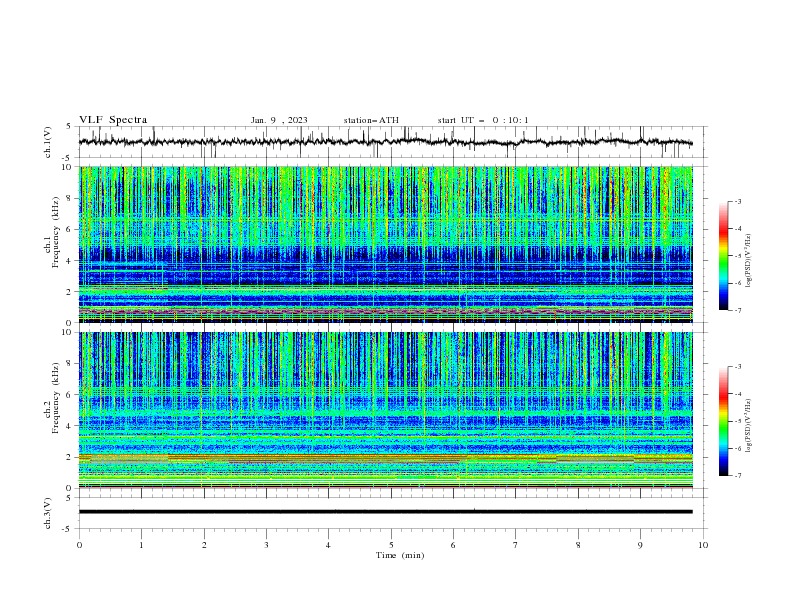Click the "VLF Spectra" title text
Image resolution: width=792 pixels, height=612 pixels.
coord(113,120)
